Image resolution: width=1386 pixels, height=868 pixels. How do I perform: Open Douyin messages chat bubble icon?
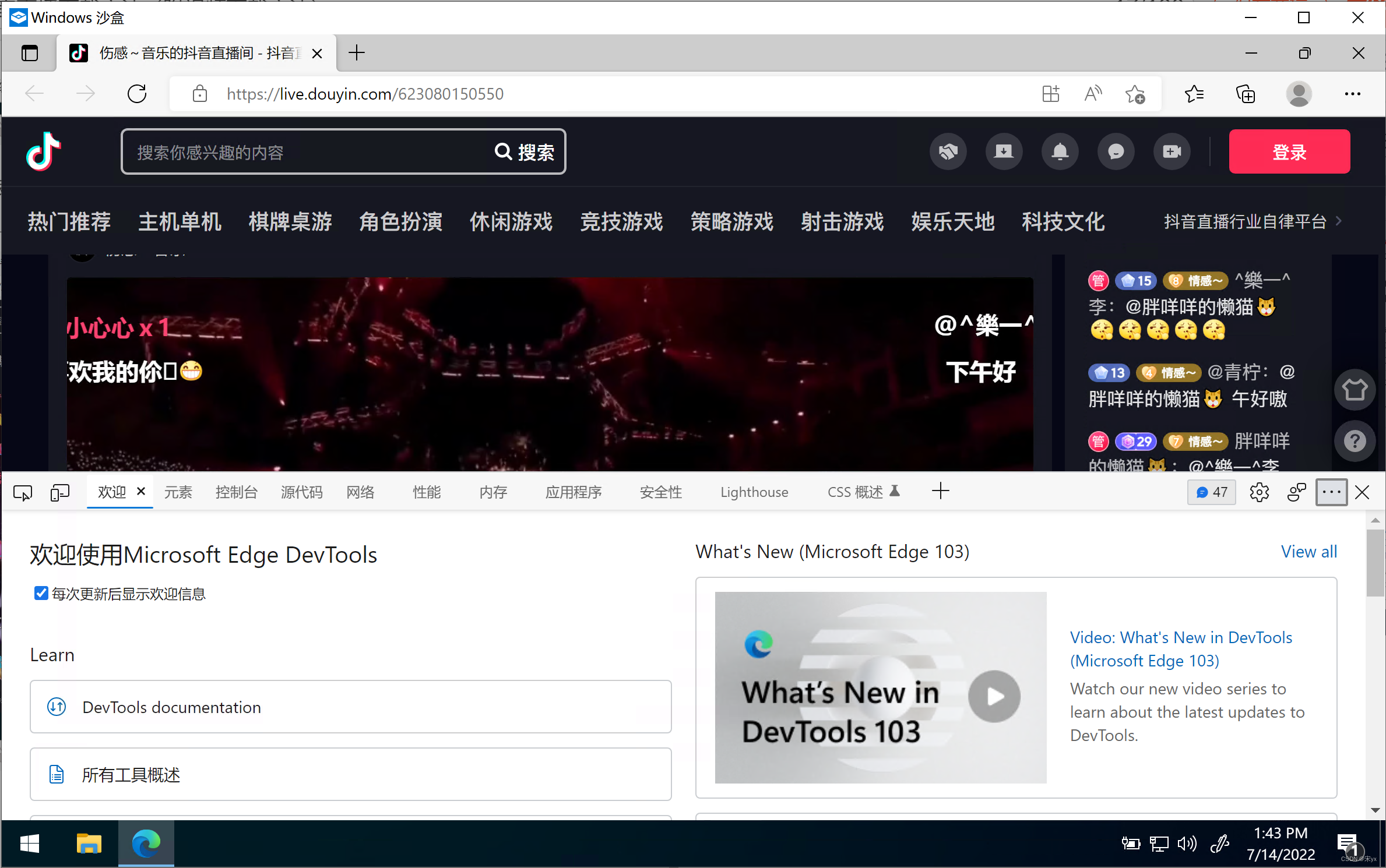(1116, 152)
